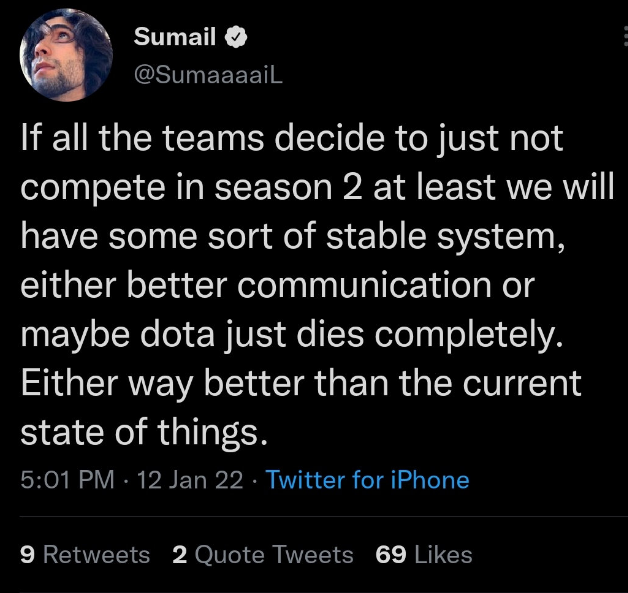View the 9 Retweets list
Image resolution: width=628 pixels, height=593 pixels.
85,554
